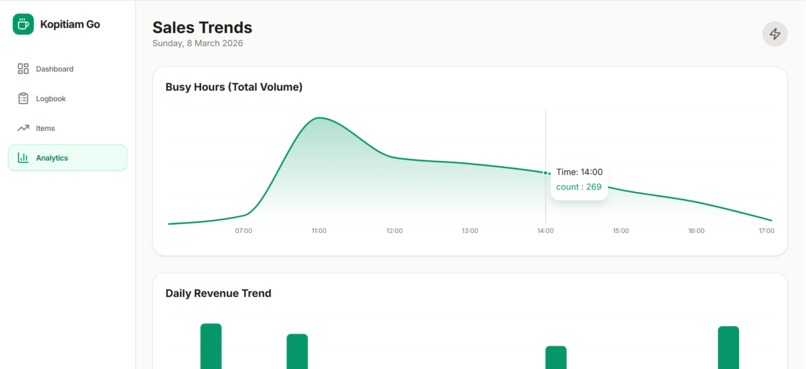Open the Items section
This screenshot has height=369, width=806.
67,128
